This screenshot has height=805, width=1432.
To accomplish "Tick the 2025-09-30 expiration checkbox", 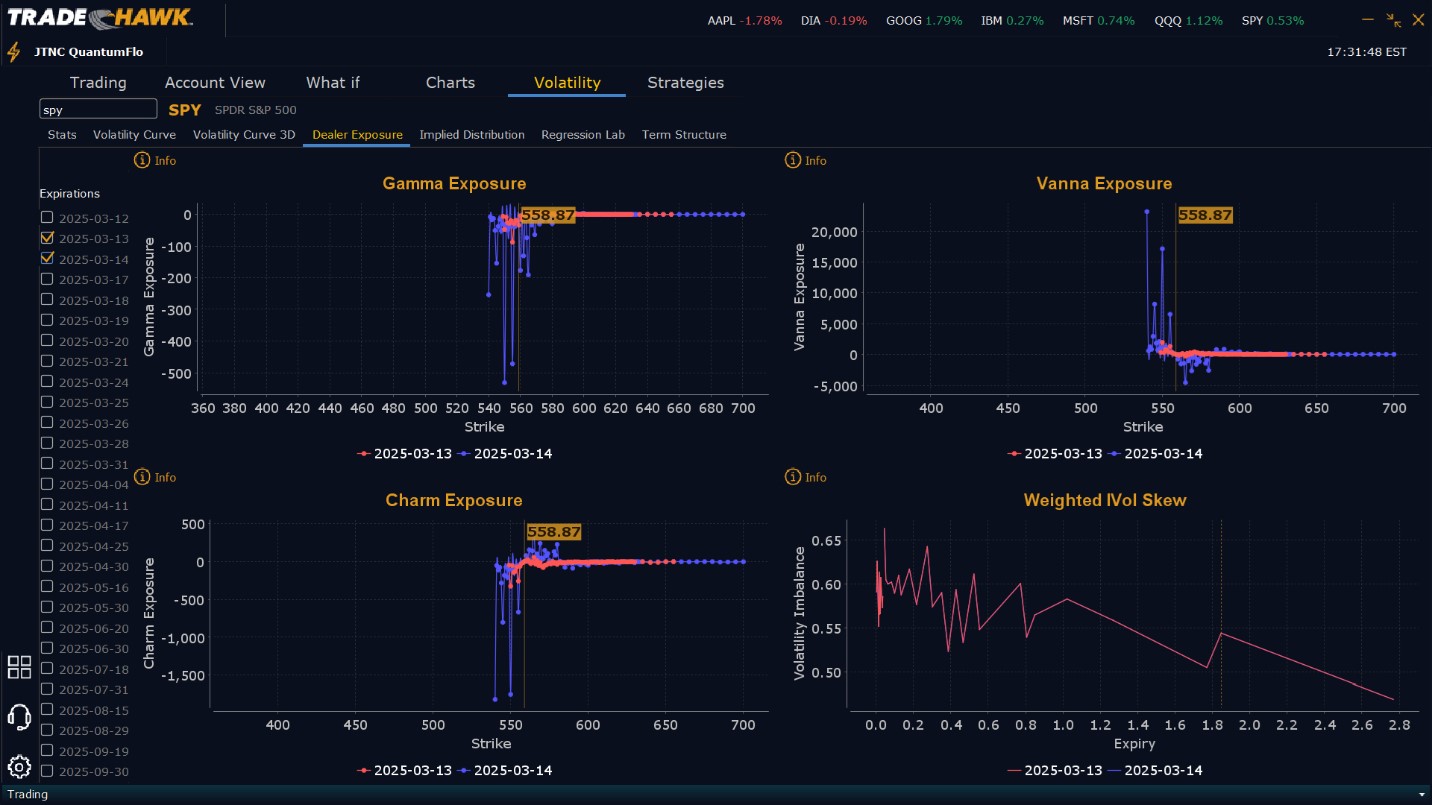I will tap(47, 771).
